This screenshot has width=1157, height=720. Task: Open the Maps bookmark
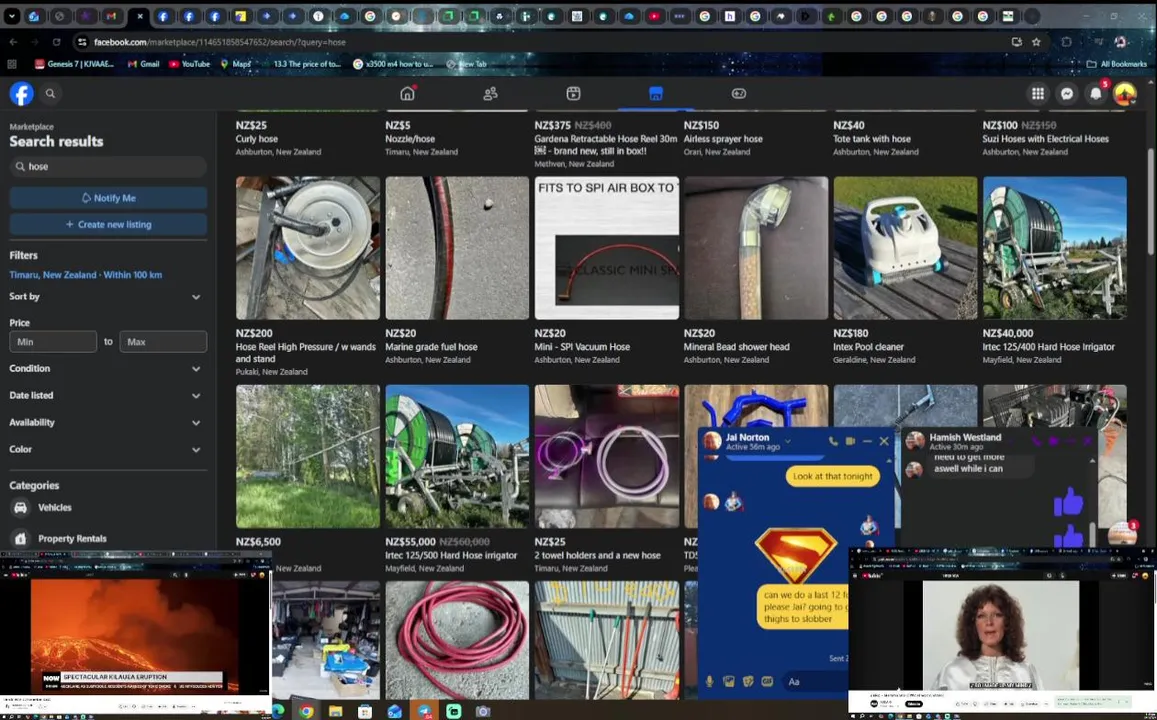pyautogui.click(x=235, y=64)
